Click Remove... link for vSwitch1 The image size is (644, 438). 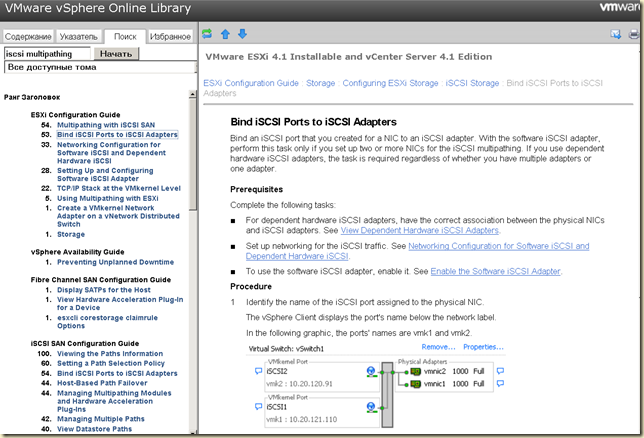438,347
